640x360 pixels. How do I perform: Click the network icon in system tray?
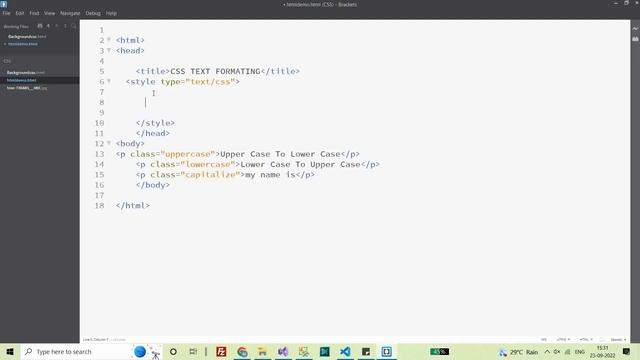[x=567, y=351]
